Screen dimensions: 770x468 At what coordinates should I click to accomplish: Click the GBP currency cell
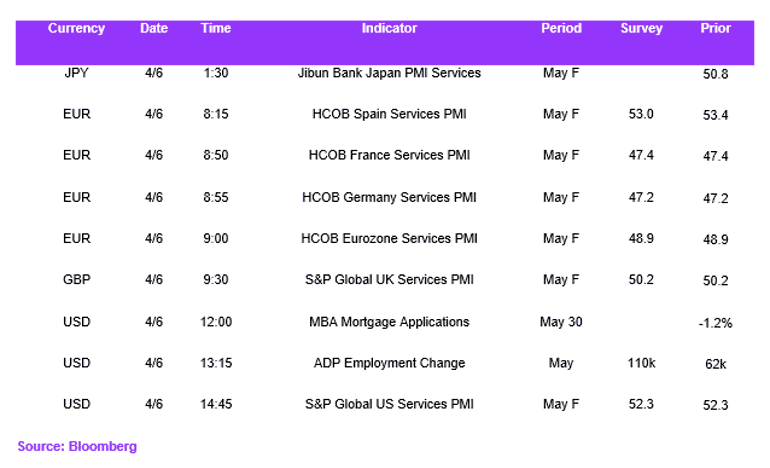coord(77,280)
